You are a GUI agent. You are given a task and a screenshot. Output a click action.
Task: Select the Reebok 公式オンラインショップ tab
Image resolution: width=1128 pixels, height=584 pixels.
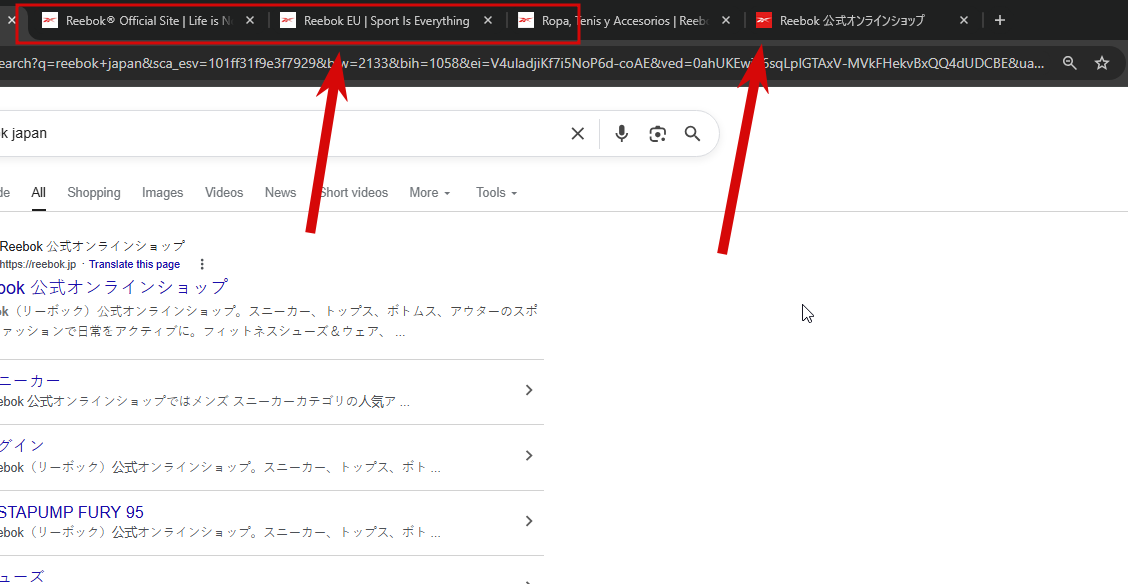(863, 21)
